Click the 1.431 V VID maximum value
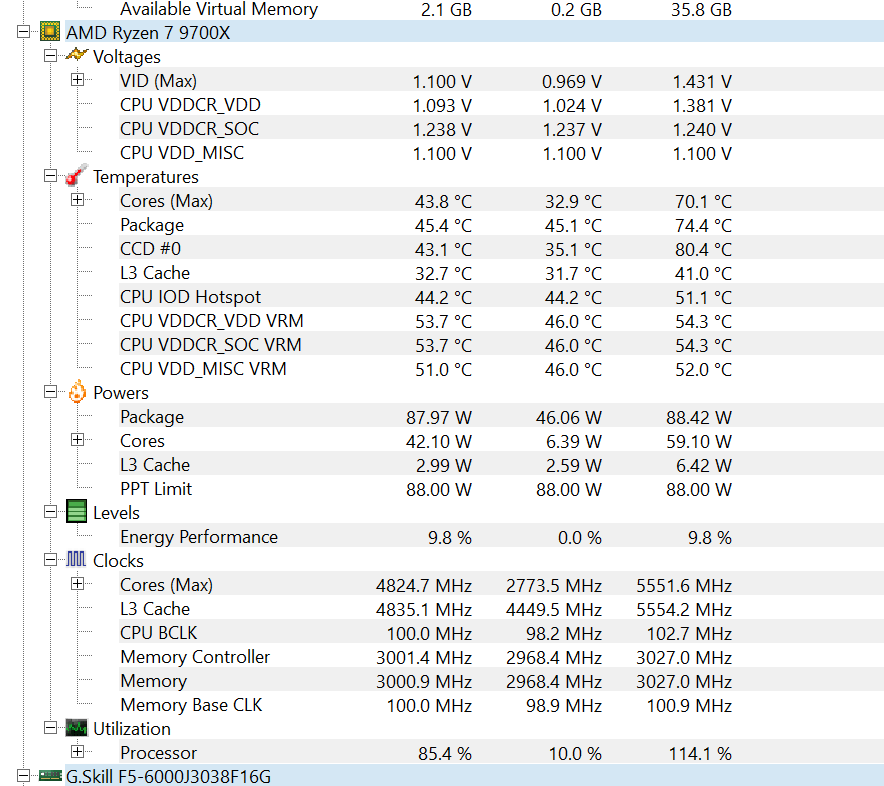Screen dimensions: 884x786 pyautogui.click(x=702, y=82)
